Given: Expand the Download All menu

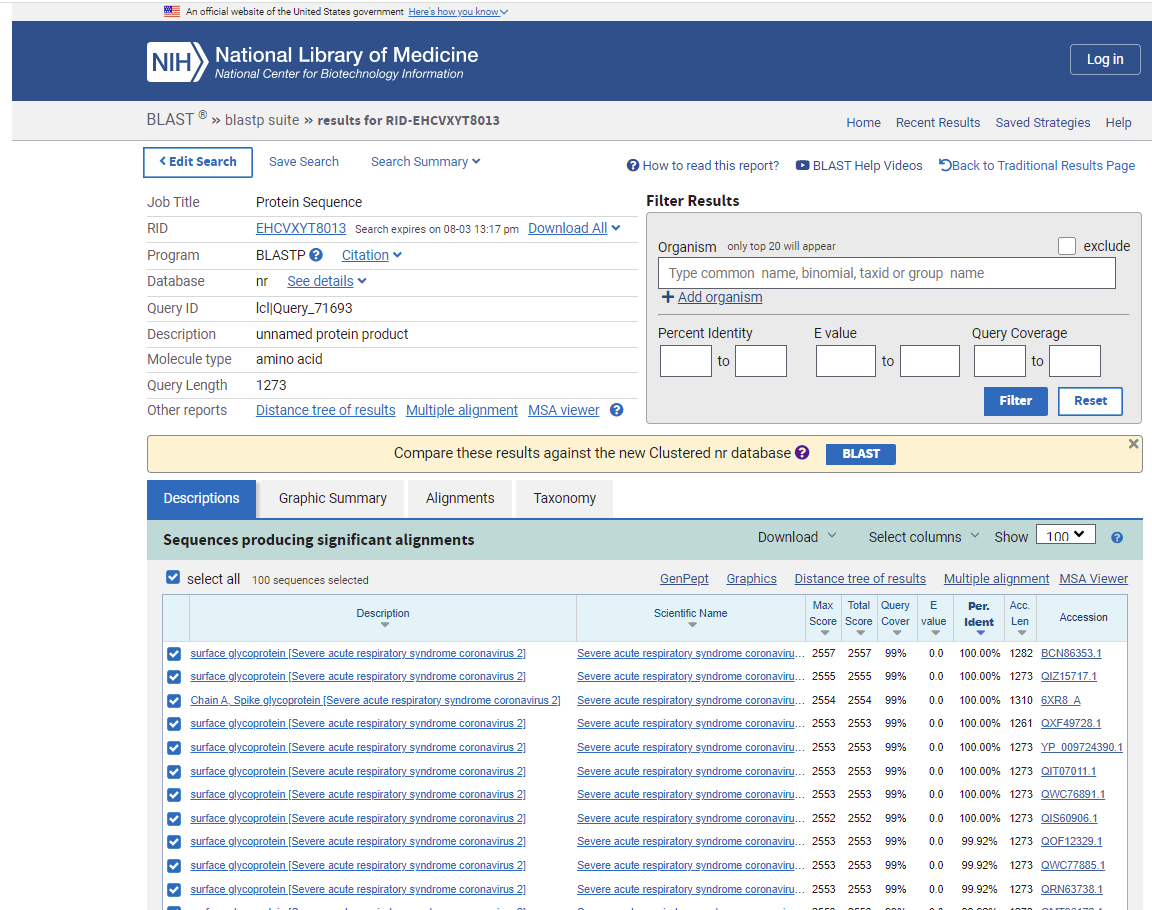Looking at the screenshot, I should pyautogui.click(x=574, y=228).
